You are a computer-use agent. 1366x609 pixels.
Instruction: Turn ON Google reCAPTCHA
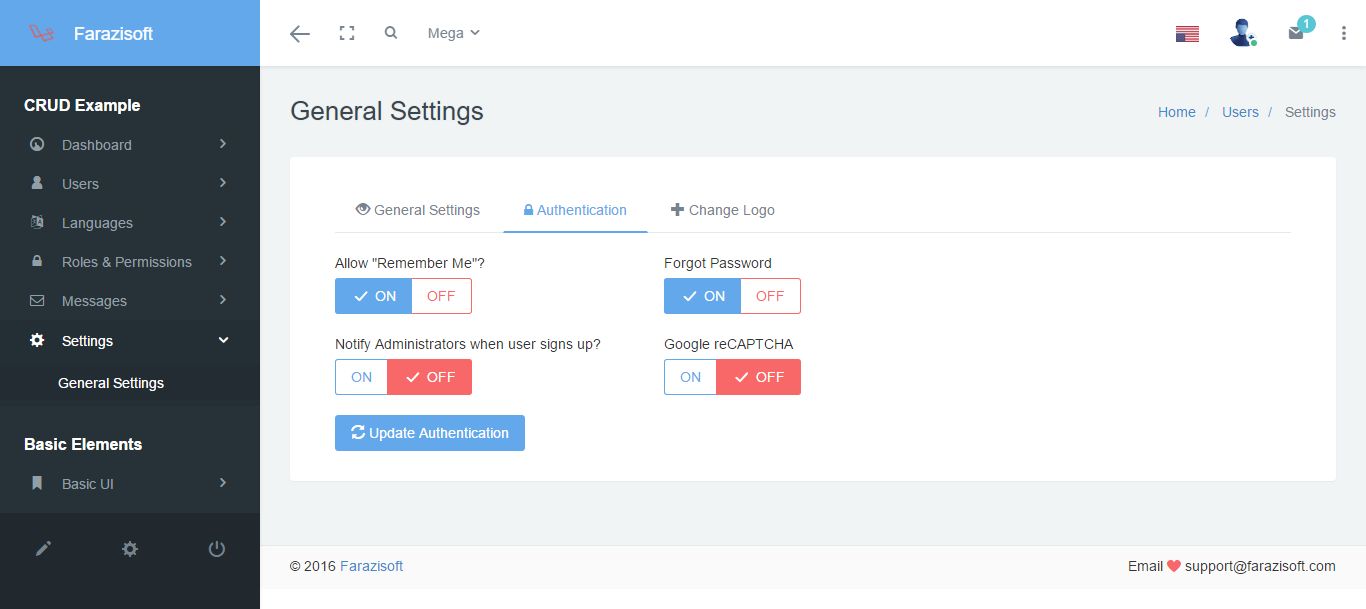[x=690, y=377]
